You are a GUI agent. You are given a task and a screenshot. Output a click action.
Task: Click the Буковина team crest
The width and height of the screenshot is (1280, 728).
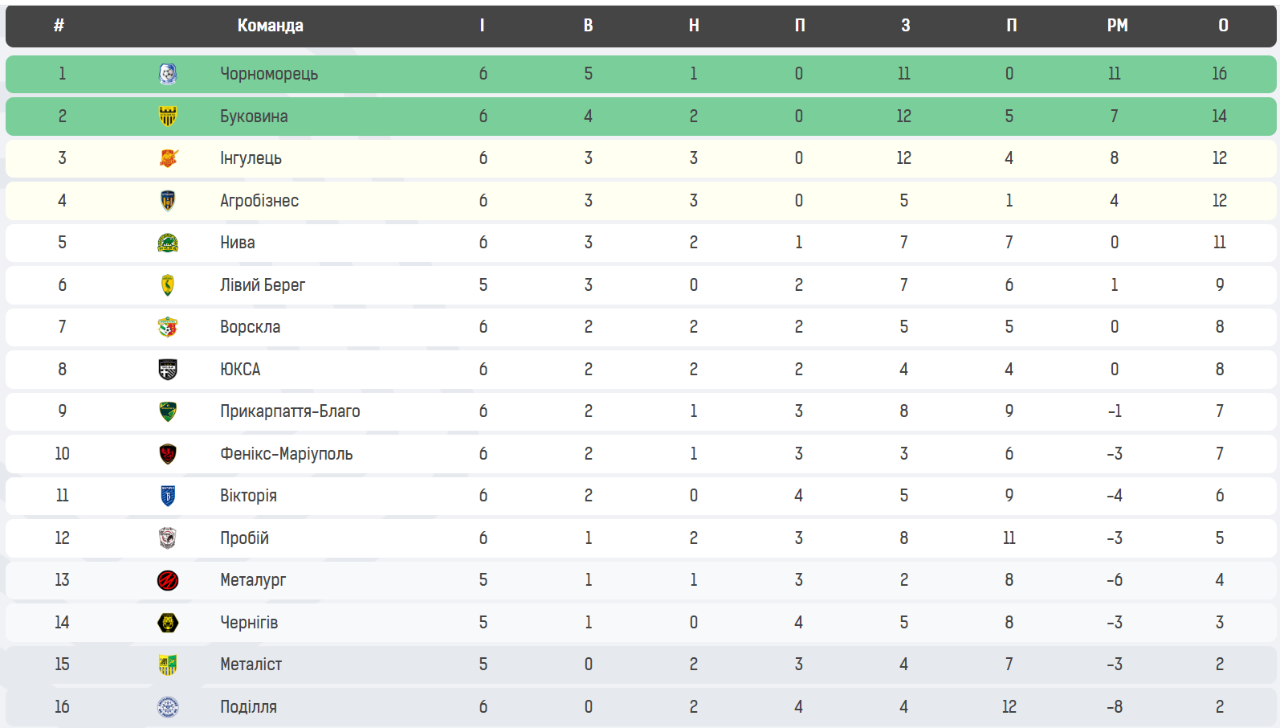tap(168, 116)
